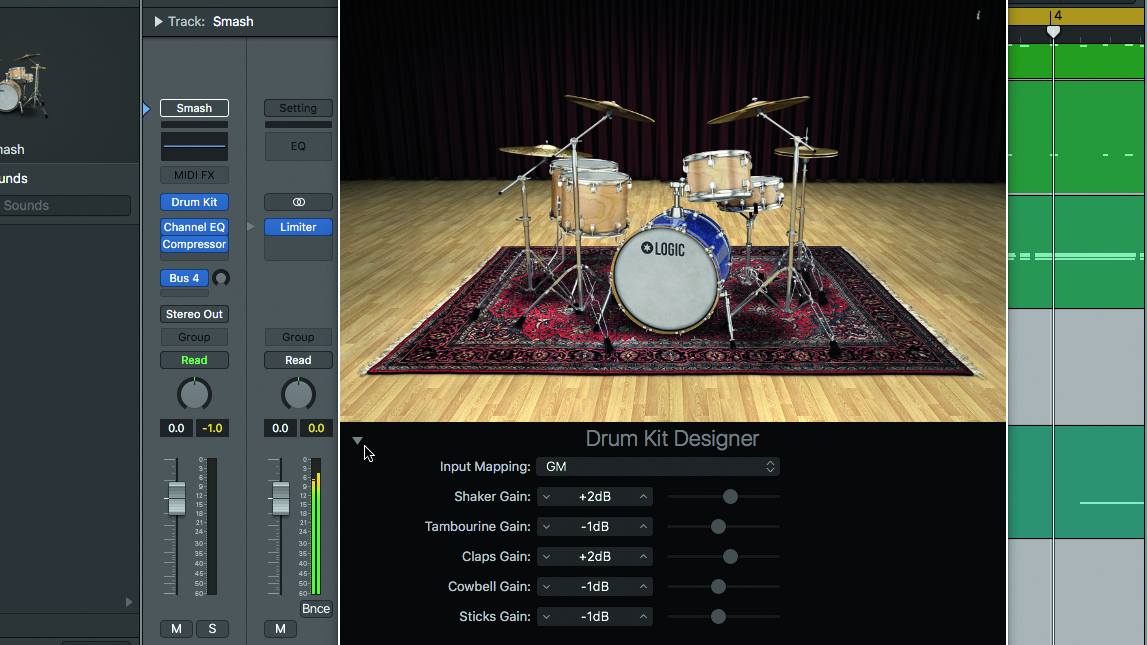The height and width of the screenshot is (645, 1147).
Task: Click the arrow at library panel bottom
Action: coord(129,602)
